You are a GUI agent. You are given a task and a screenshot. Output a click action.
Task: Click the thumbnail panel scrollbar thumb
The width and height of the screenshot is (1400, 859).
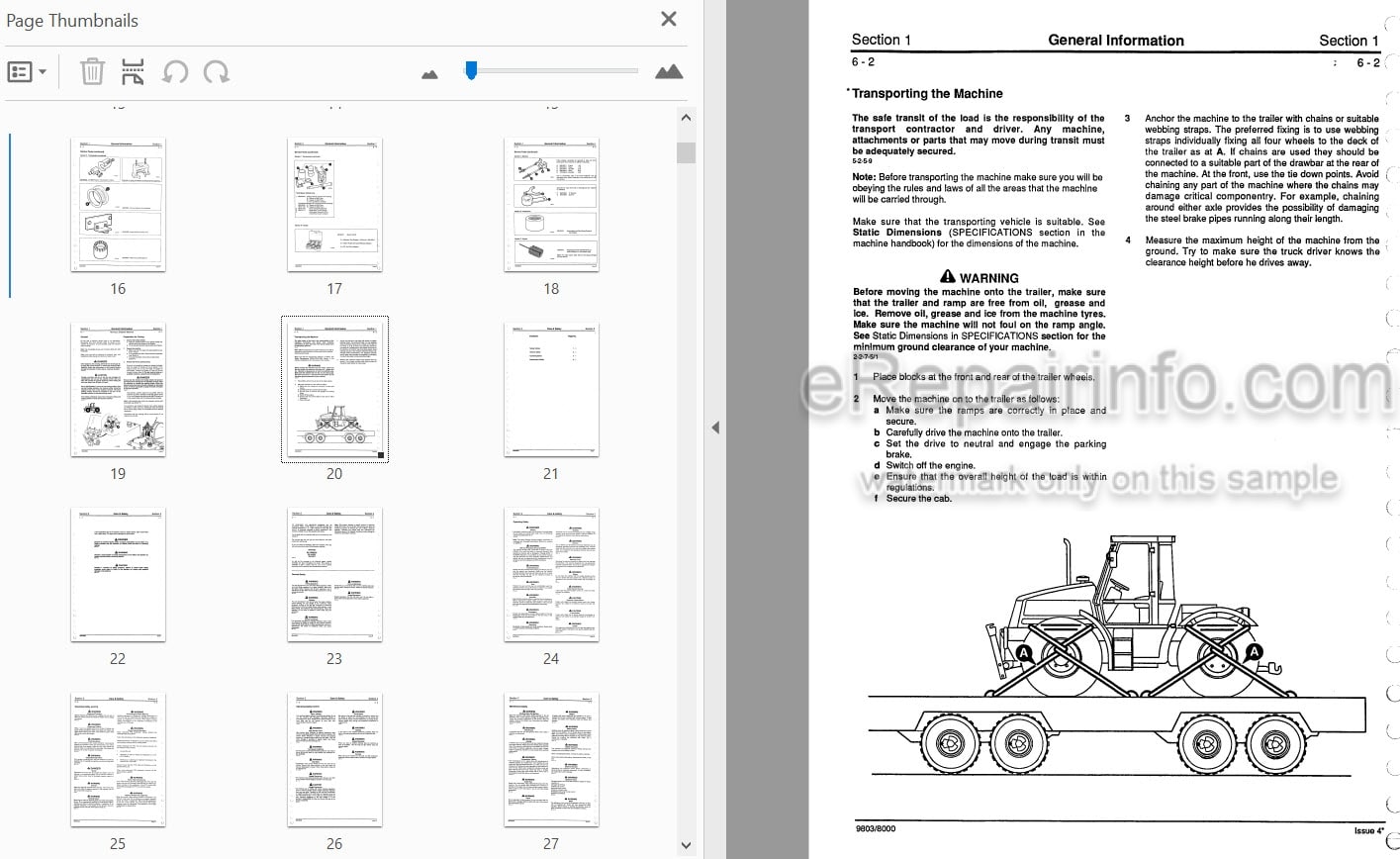pyautogui.click(x=686, y=152)
